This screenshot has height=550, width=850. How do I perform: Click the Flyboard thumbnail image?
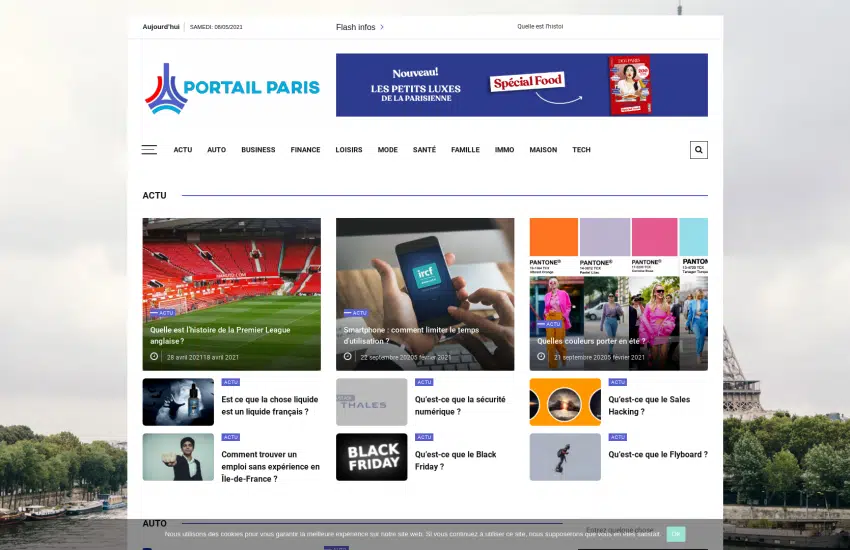(565, 457)
